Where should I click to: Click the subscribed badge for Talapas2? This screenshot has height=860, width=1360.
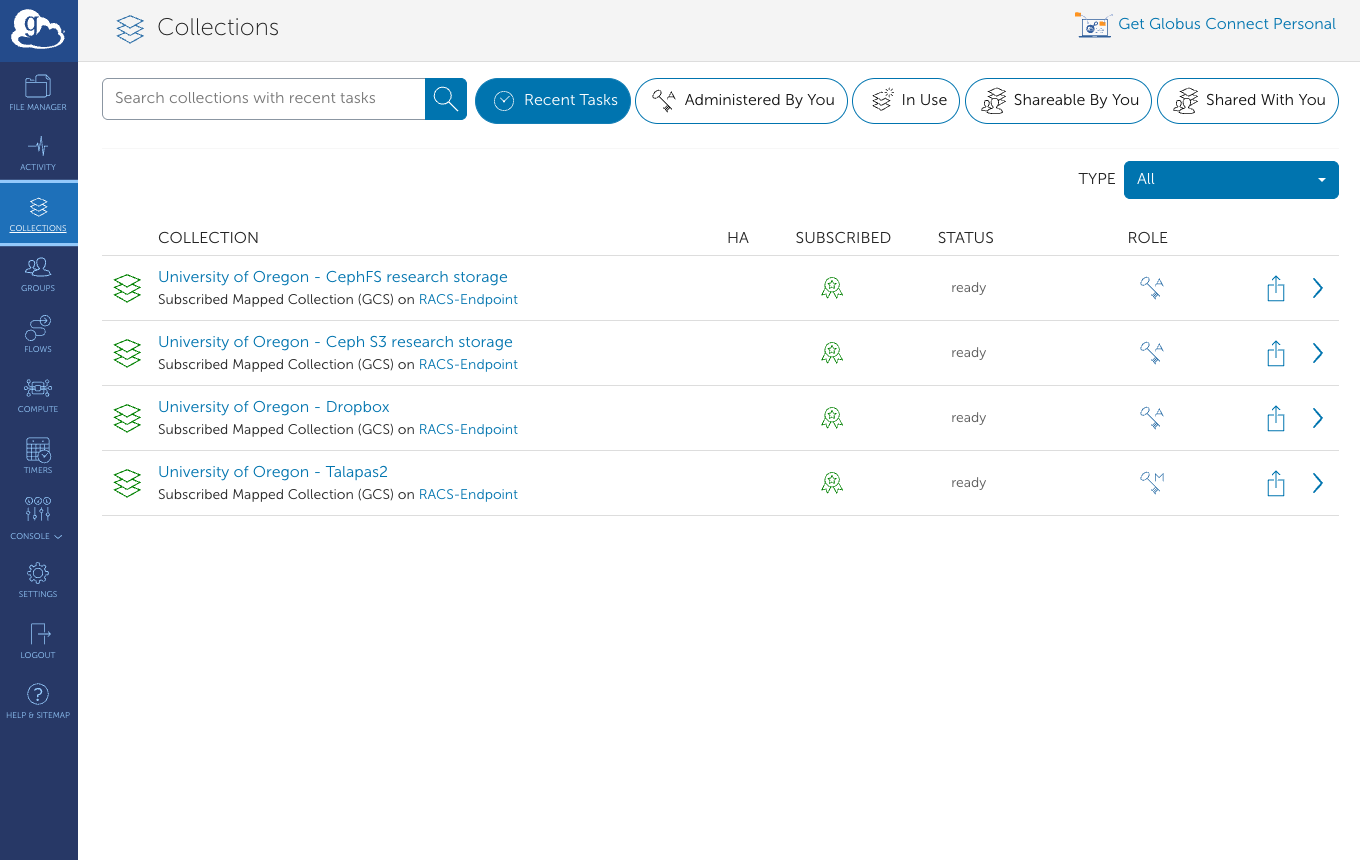click(832, 482)
